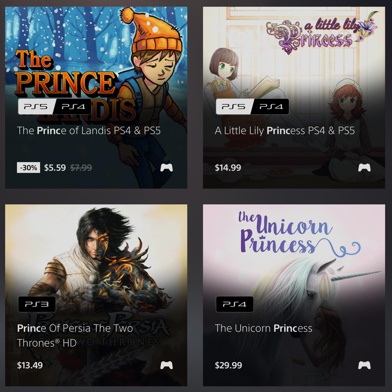Click controller icon on Prince of Landis tile
Viewport: 392px width, 392px height.
pos(166,168)
